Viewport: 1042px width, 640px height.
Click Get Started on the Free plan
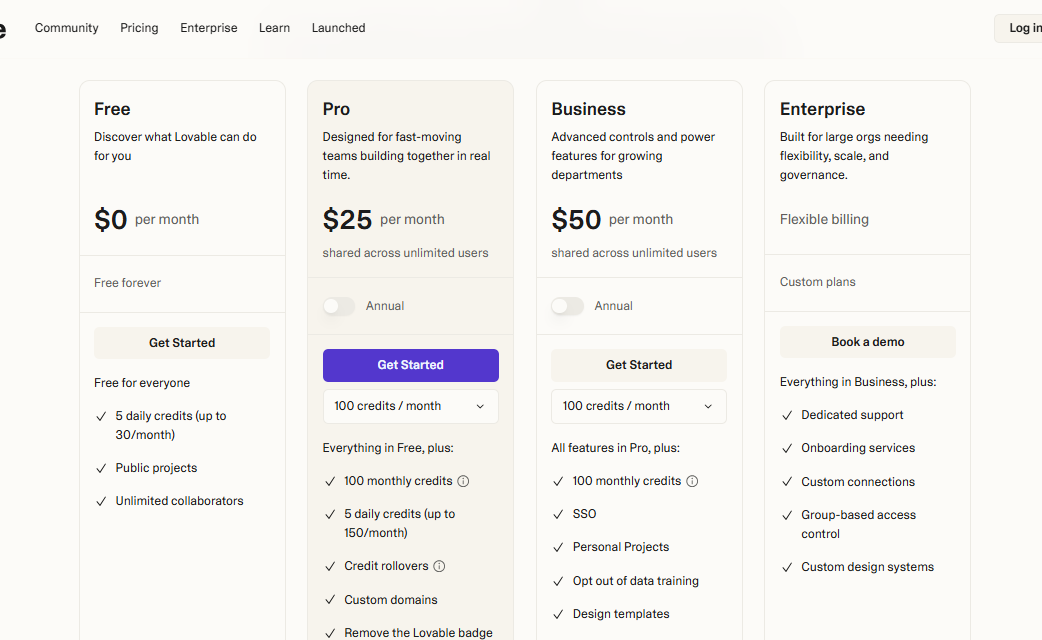(x=182, y=343)
